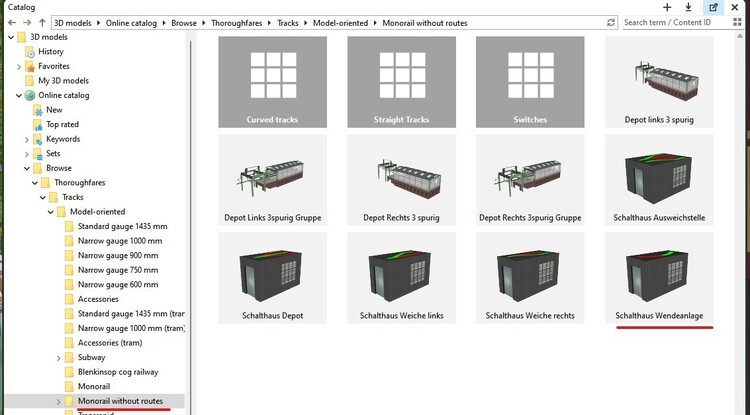Select the Accessories folder

pos(98,299)
